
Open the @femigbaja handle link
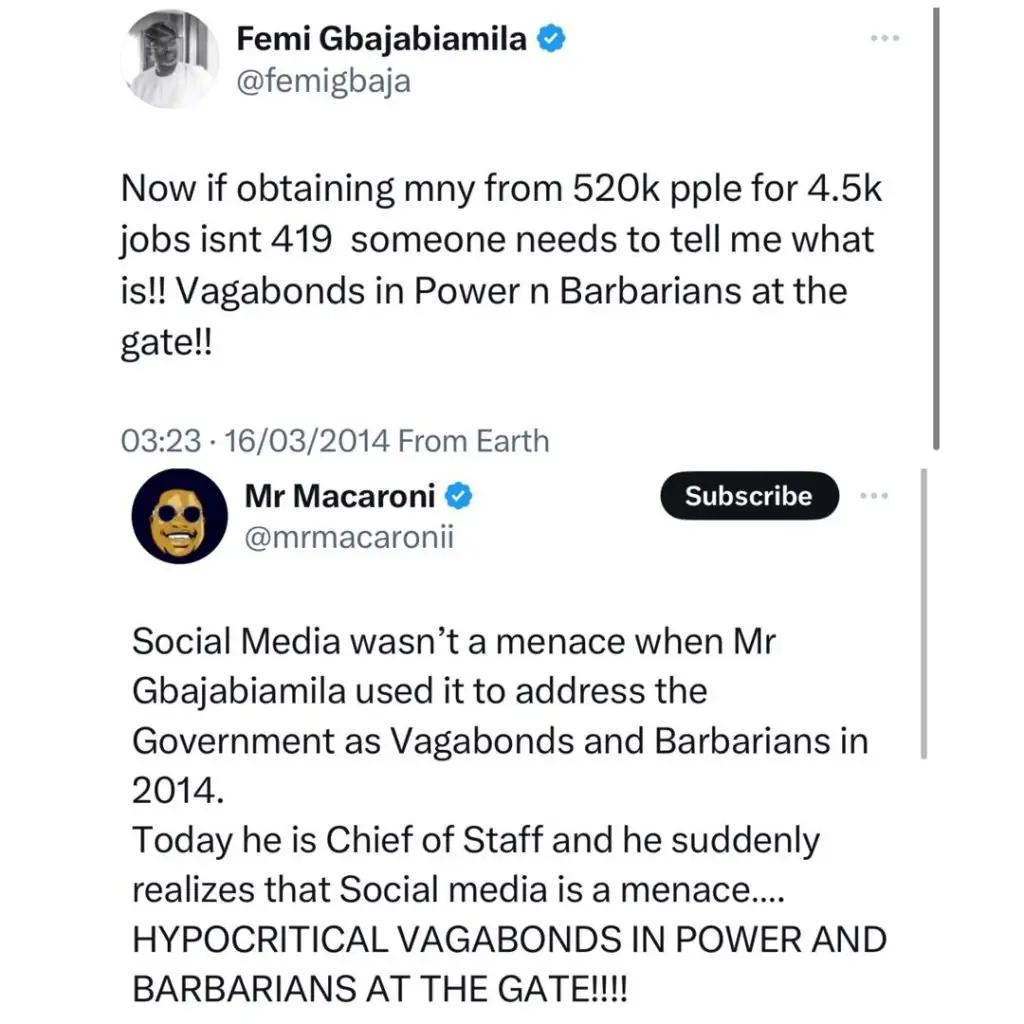pyautogui.click(x=323, y=81)
